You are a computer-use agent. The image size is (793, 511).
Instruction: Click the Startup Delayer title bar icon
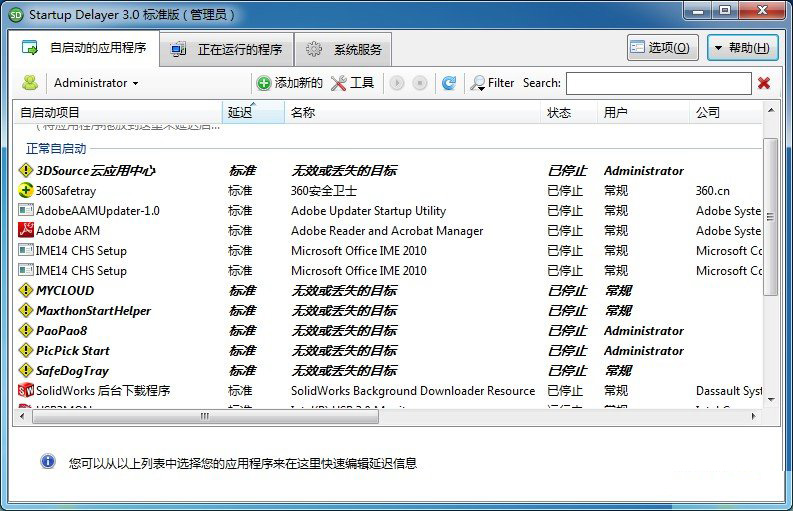[x=16, y=15]
